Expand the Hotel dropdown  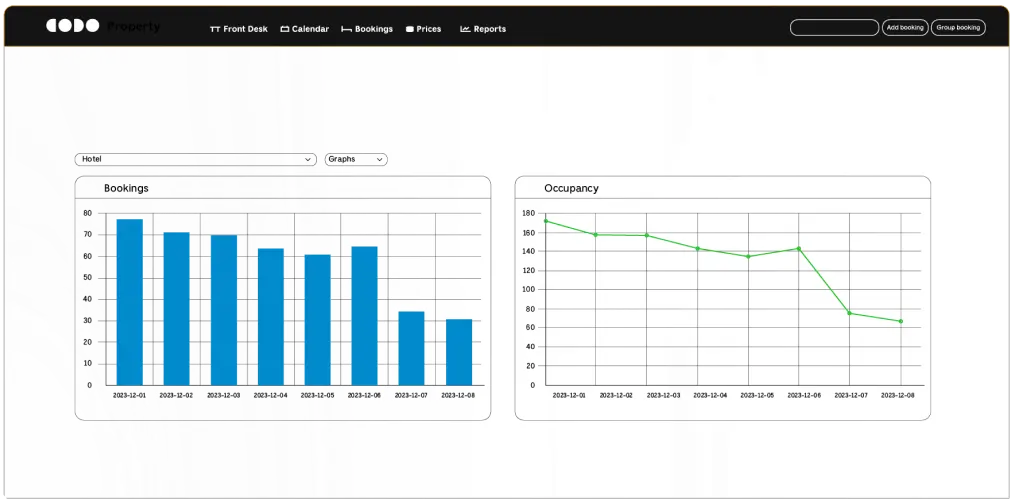(196, 159)
